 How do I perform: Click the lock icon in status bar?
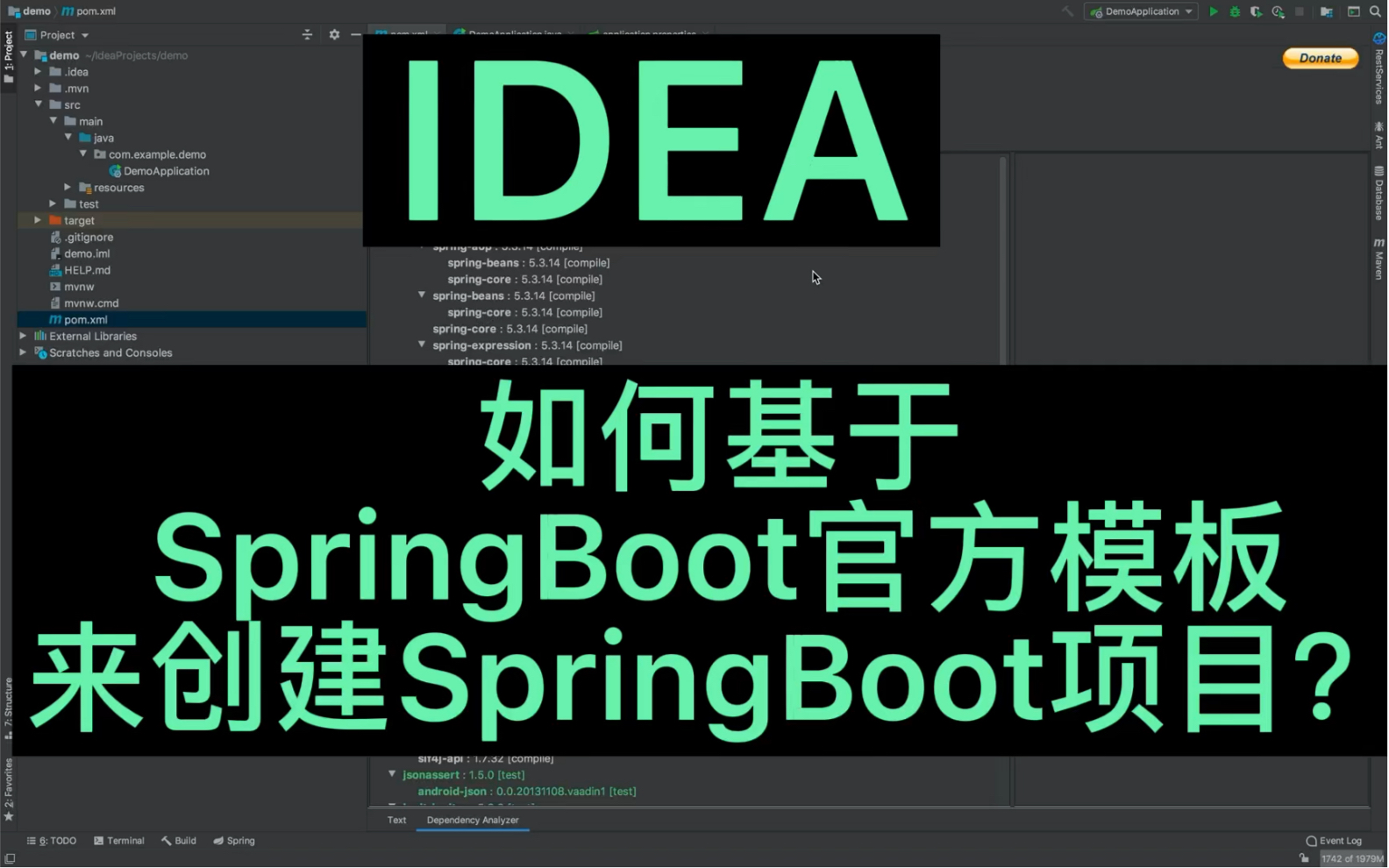pyautogui.click(x=1304, y=858)
